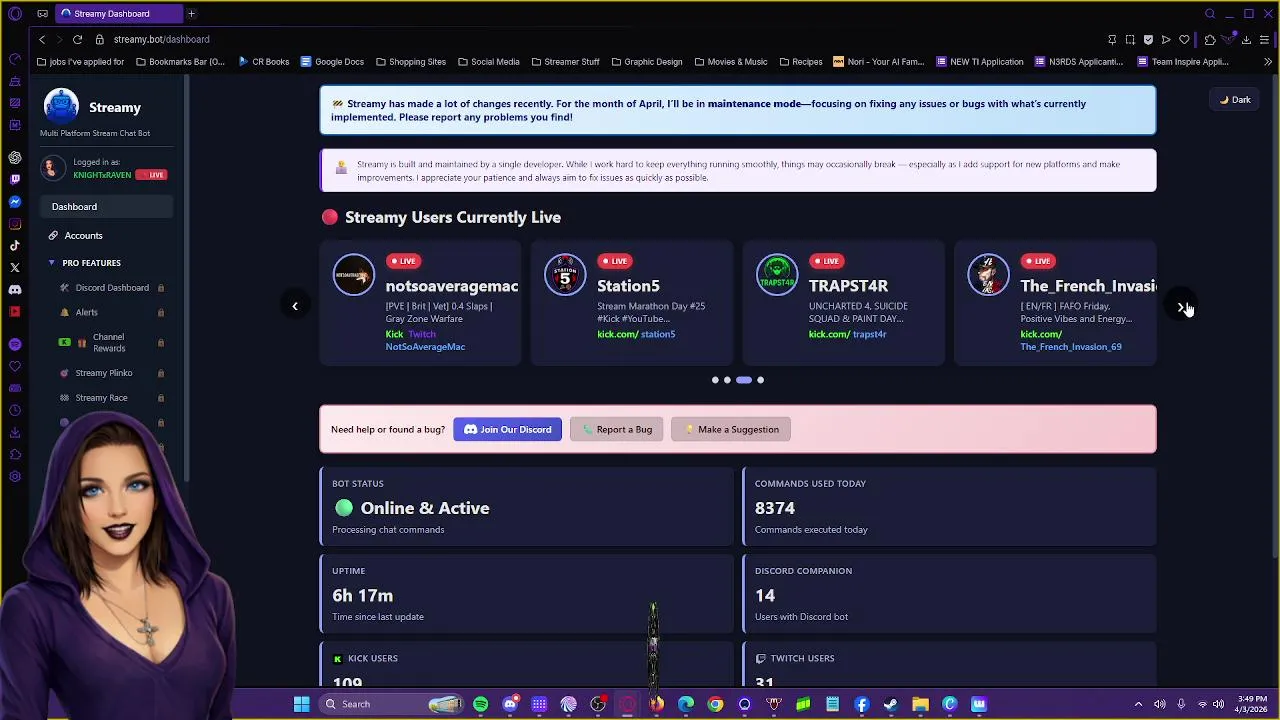Screen dimensions: 1280x720
Task: Open the kick.com/station5 link
Action: 636,334
